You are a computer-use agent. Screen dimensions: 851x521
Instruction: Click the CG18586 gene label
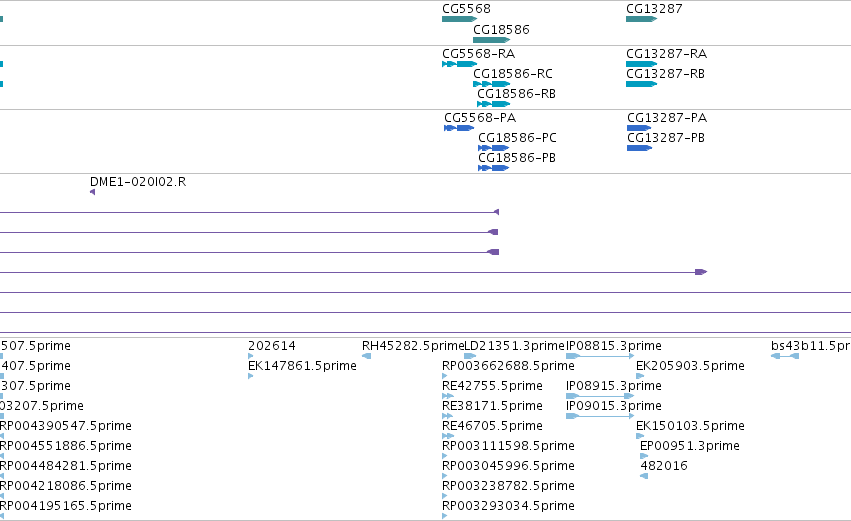(x=501, y=29)
